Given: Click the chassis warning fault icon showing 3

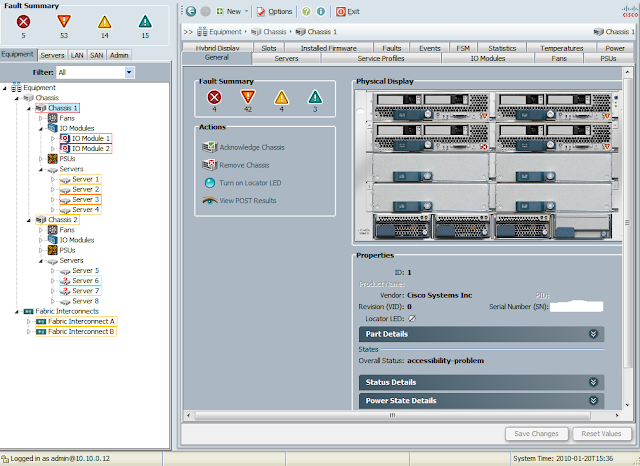Looking at the screenshot, I should [315, 98].
